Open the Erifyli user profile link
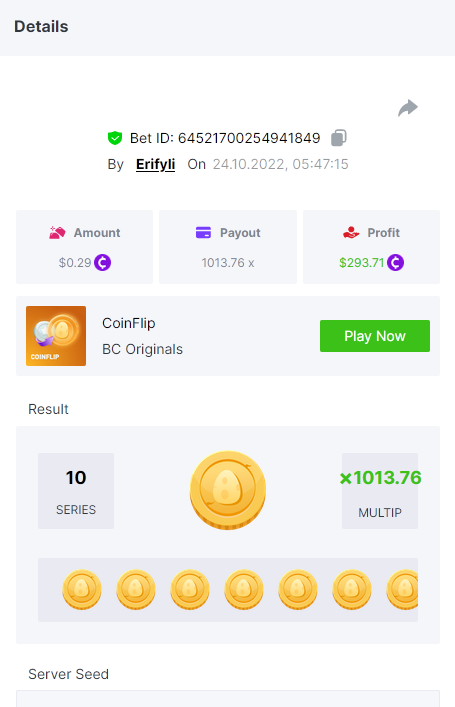 click(x=156, y=164)
